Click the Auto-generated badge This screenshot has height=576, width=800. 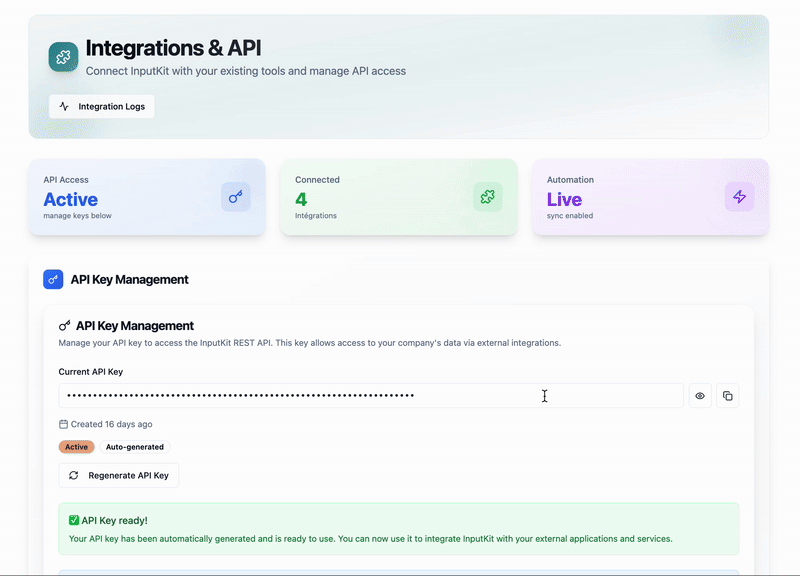coord(135,447)
